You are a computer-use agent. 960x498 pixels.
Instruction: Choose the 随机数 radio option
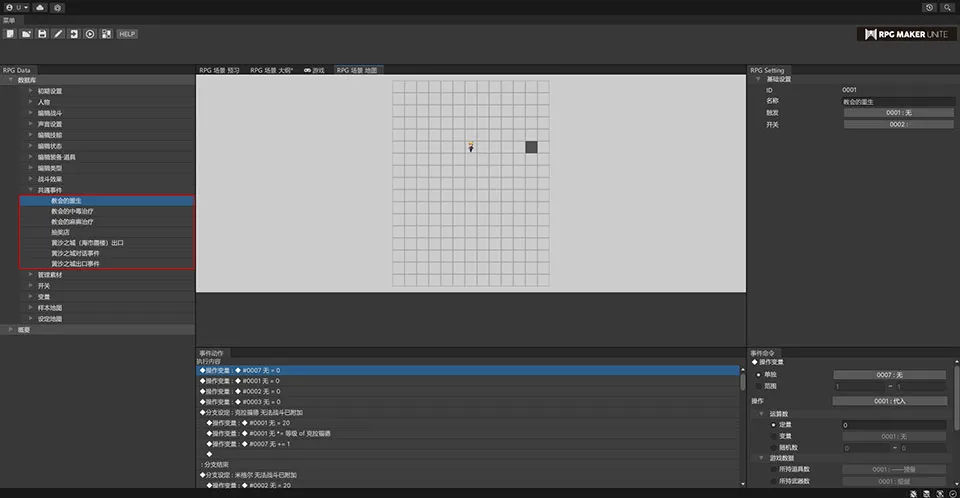tap(773, 447)
